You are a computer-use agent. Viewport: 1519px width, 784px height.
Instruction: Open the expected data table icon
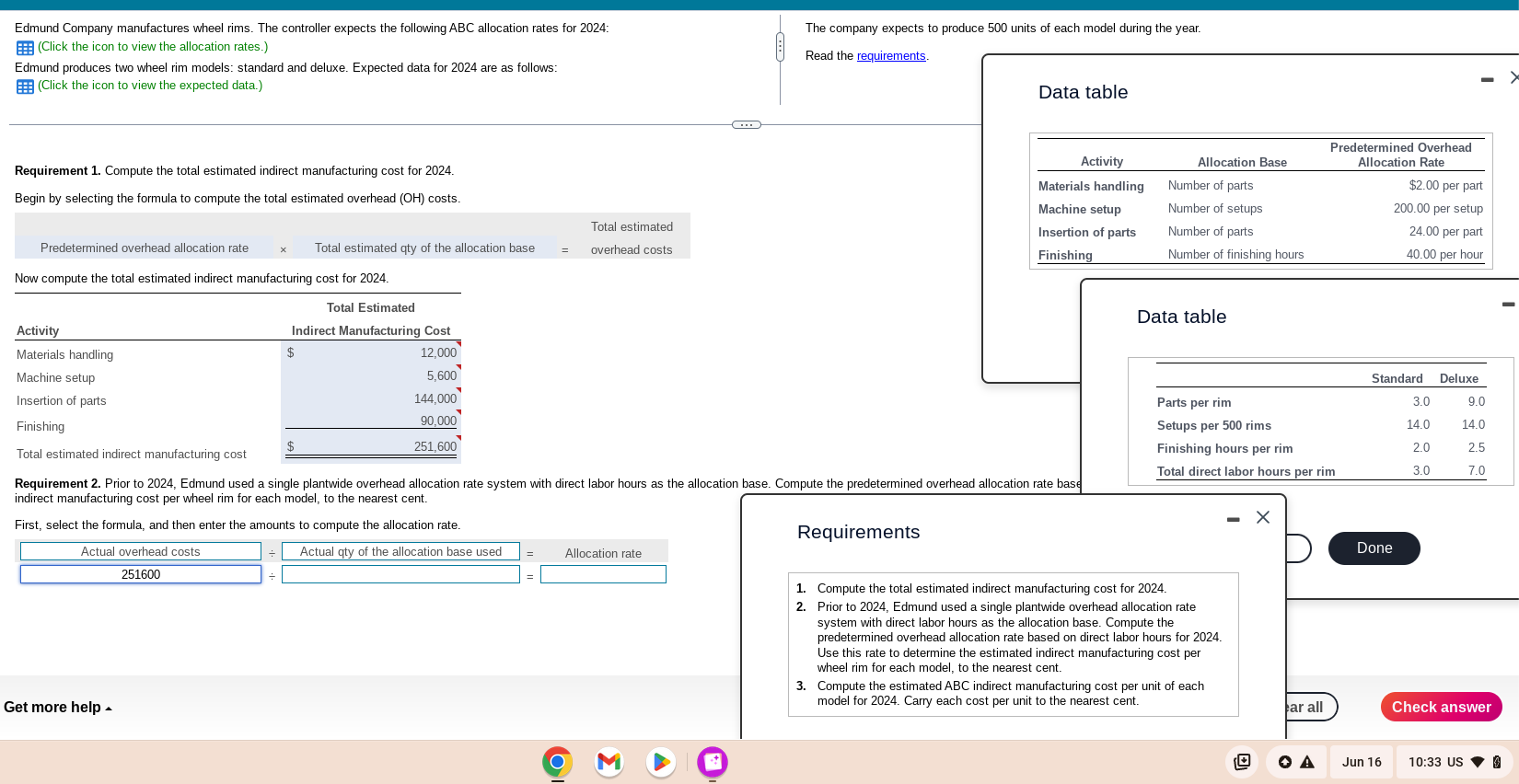click(25, 86)
